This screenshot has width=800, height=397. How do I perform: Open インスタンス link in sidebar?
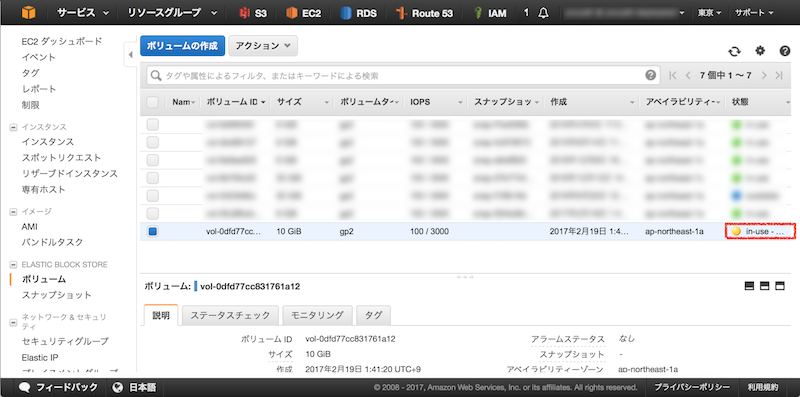pos(47,142)
